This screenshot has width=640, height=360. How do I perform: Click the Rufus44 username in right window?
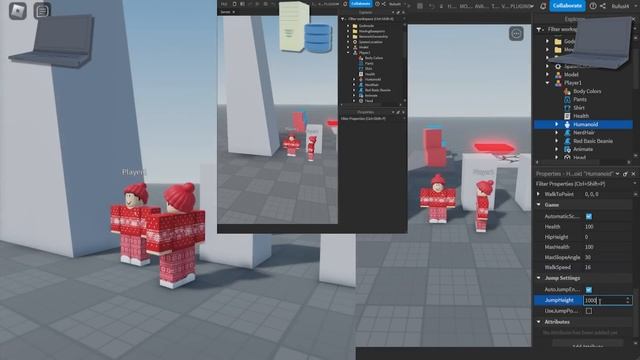pos(620,6)
